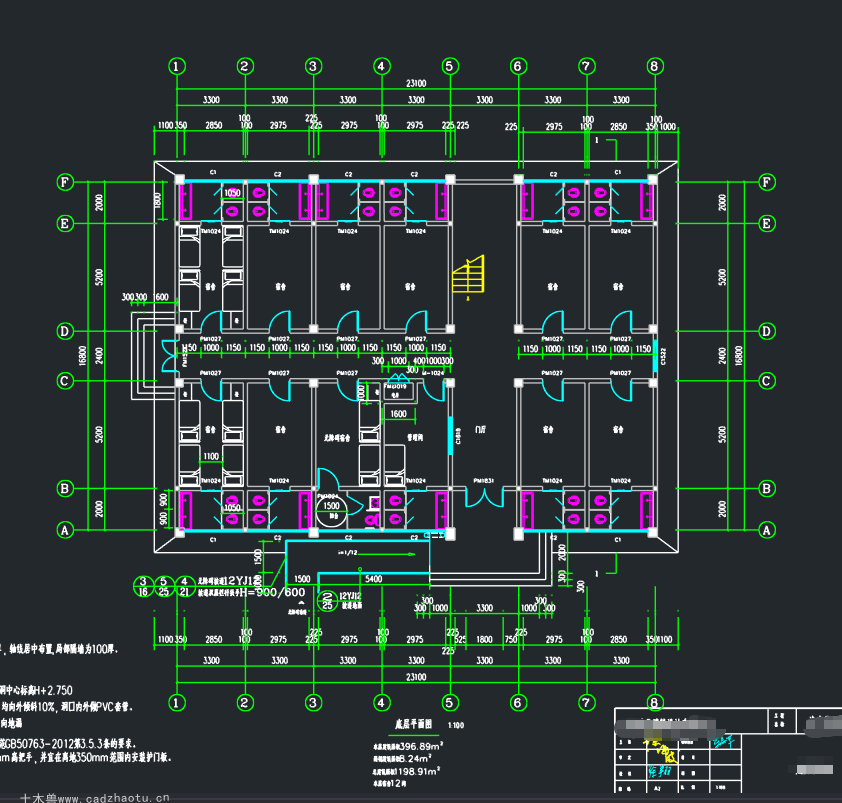Select window label C1818

[x=458, y=436]
